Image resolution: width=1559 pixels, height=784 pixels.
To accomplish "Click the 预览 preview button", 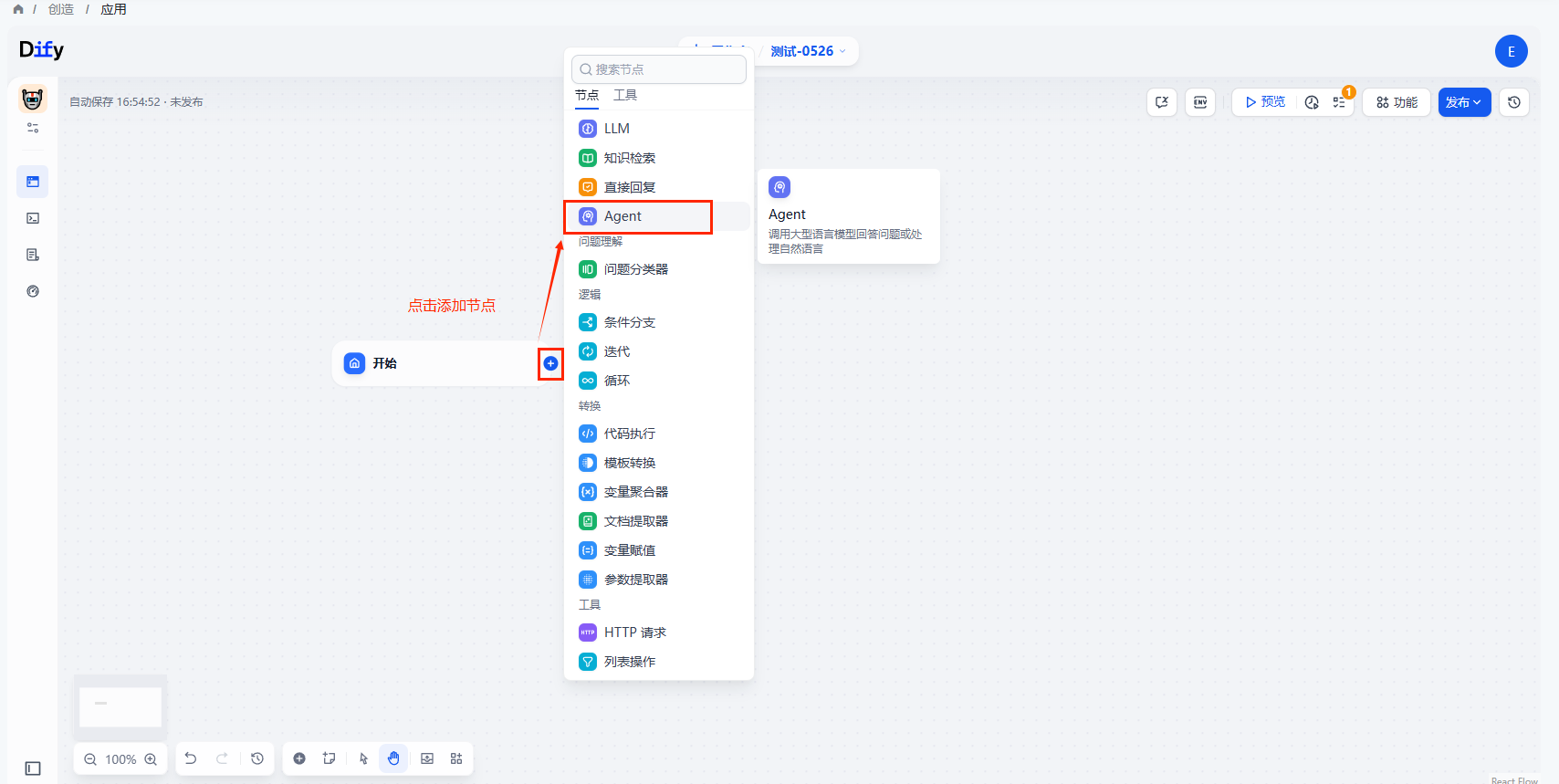I will [x=1264, y=102].
